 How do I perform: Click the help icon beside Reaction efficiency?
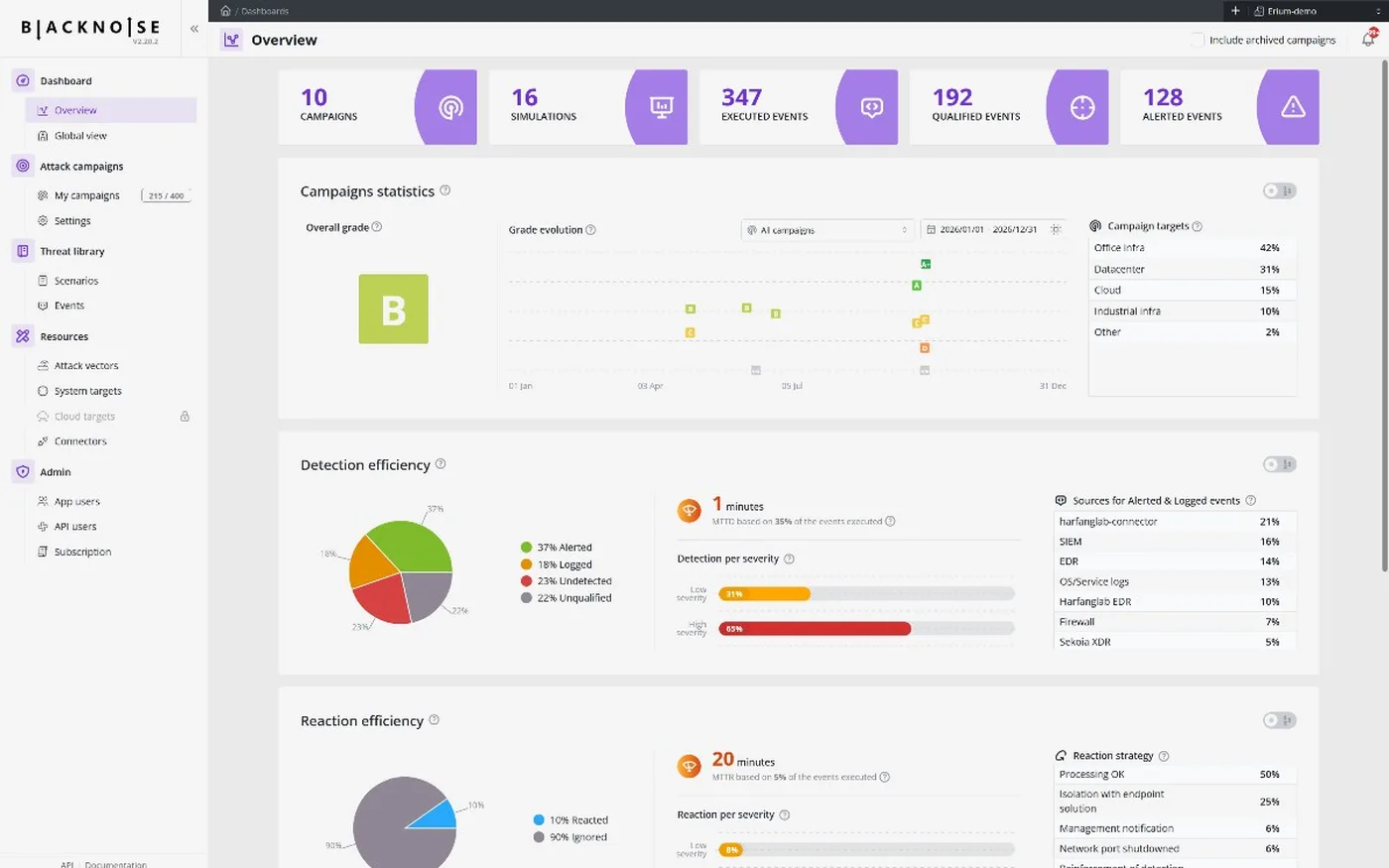pos(434,720)
